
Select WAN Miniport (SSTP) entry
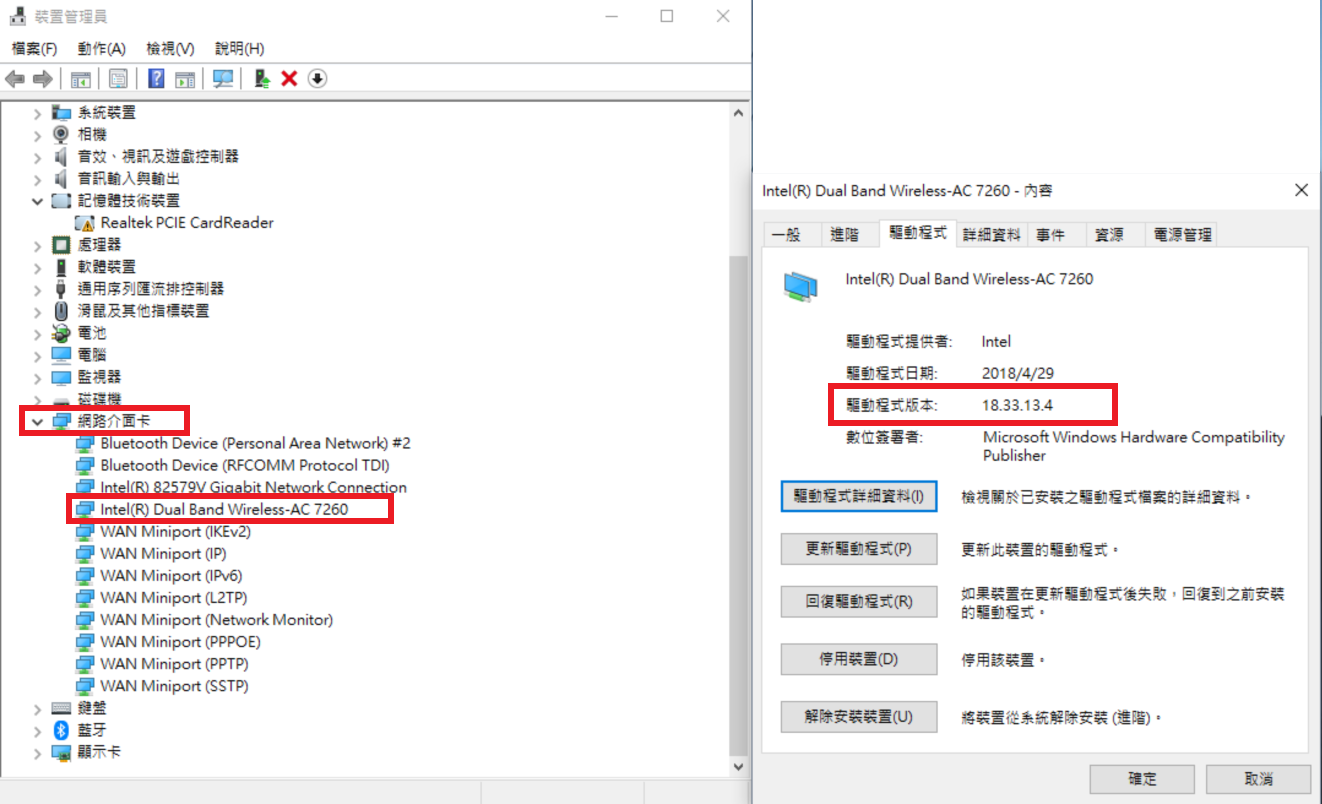(175, 686)
